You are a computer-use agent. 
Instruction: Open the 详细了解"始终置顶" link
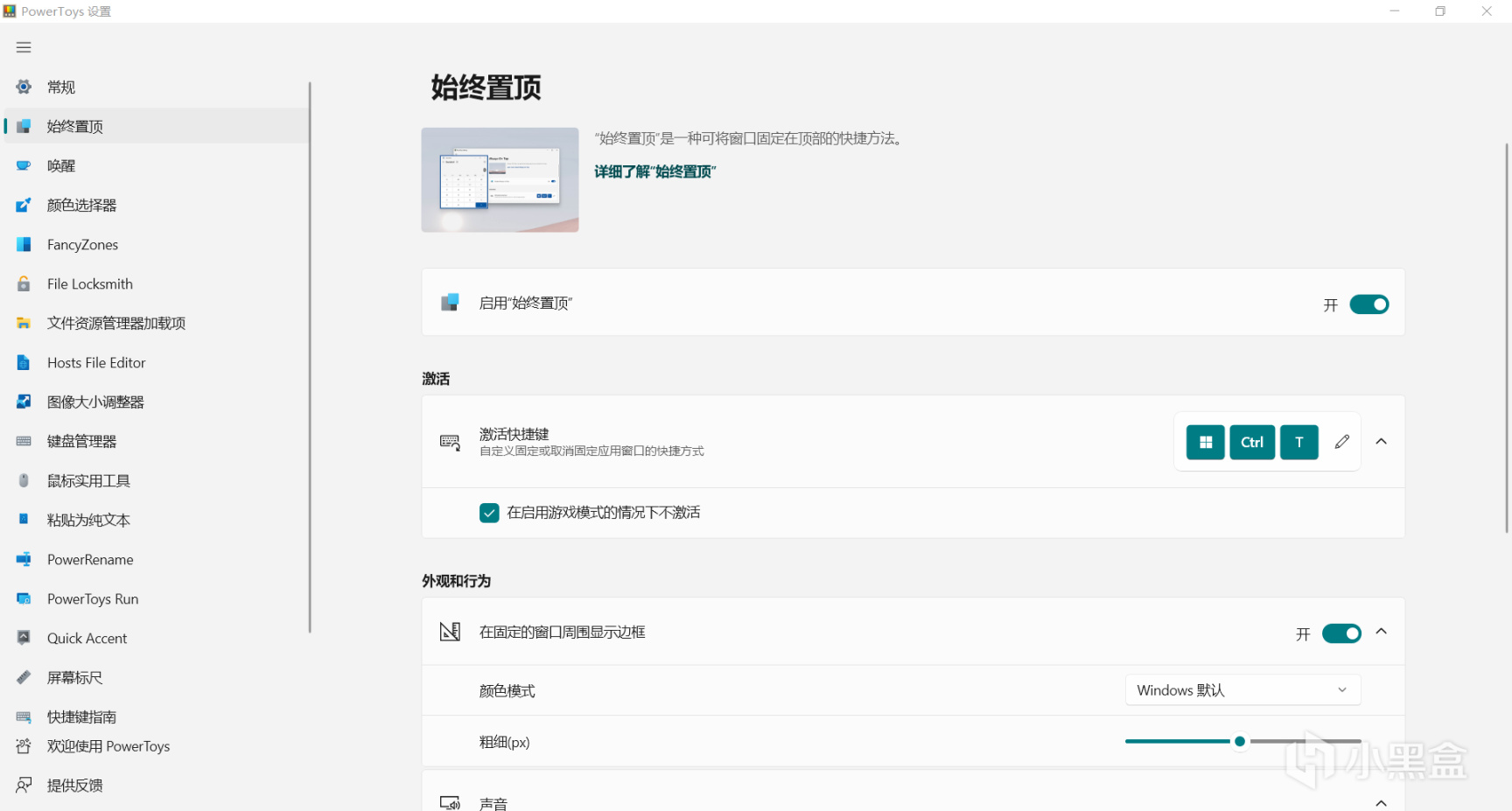(x=655, y=171)
